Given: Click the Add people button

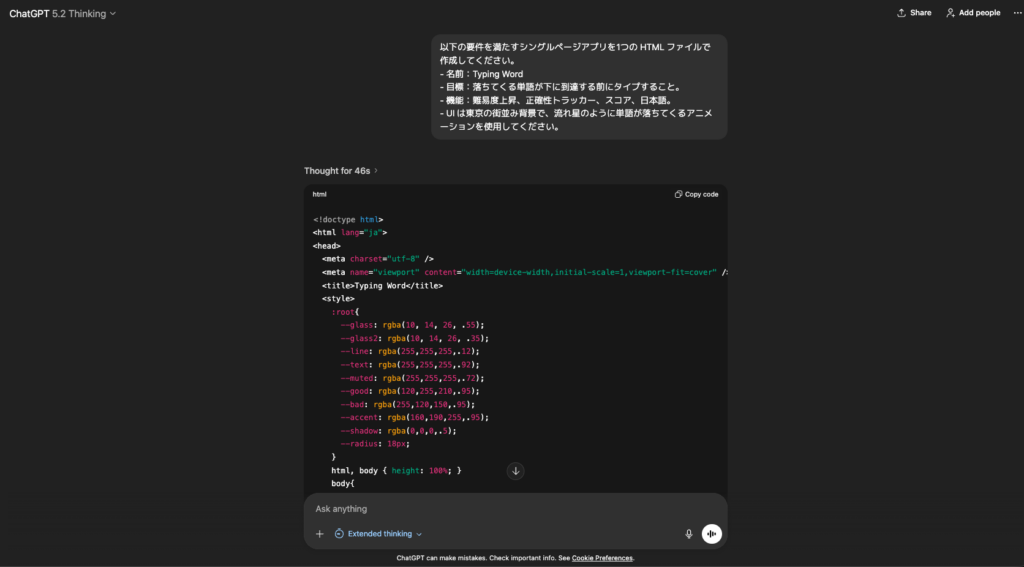Looking at the screenshot, I should click(973, 13).
